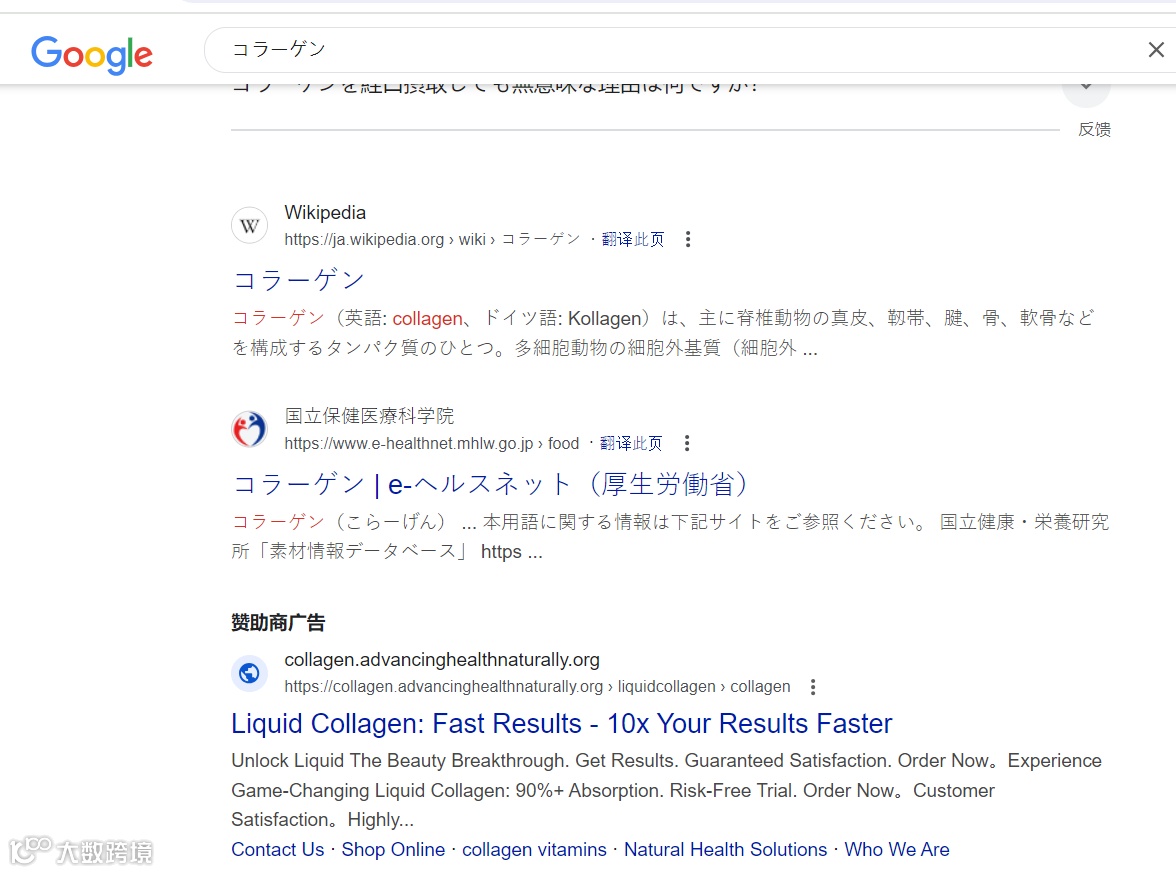Click the 国立保健医療科学院 favicon

pos(250,429)
